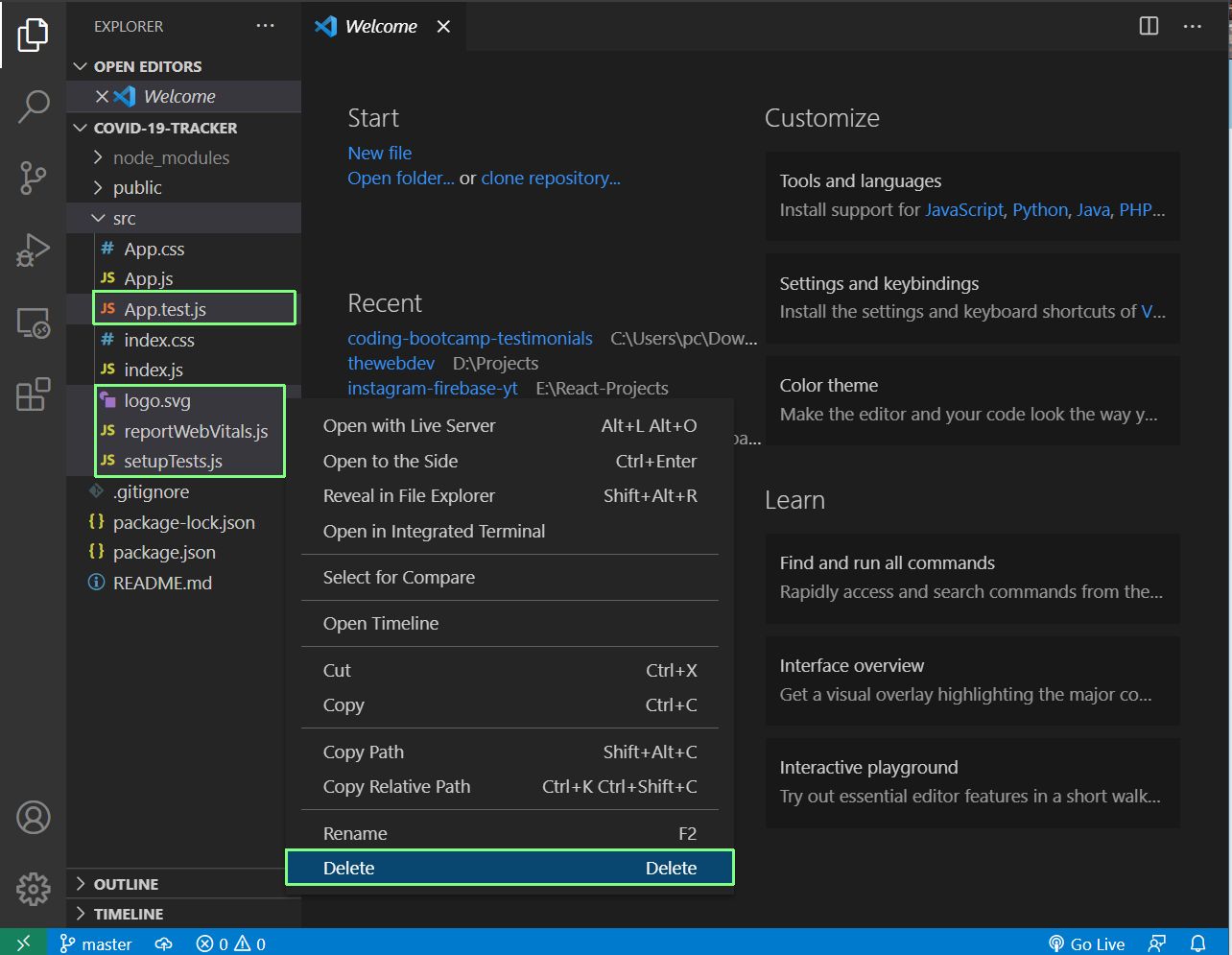Open recent instagram-firebase-yt project
Viewport: 1232px width, 955px height.
(433, 388)
